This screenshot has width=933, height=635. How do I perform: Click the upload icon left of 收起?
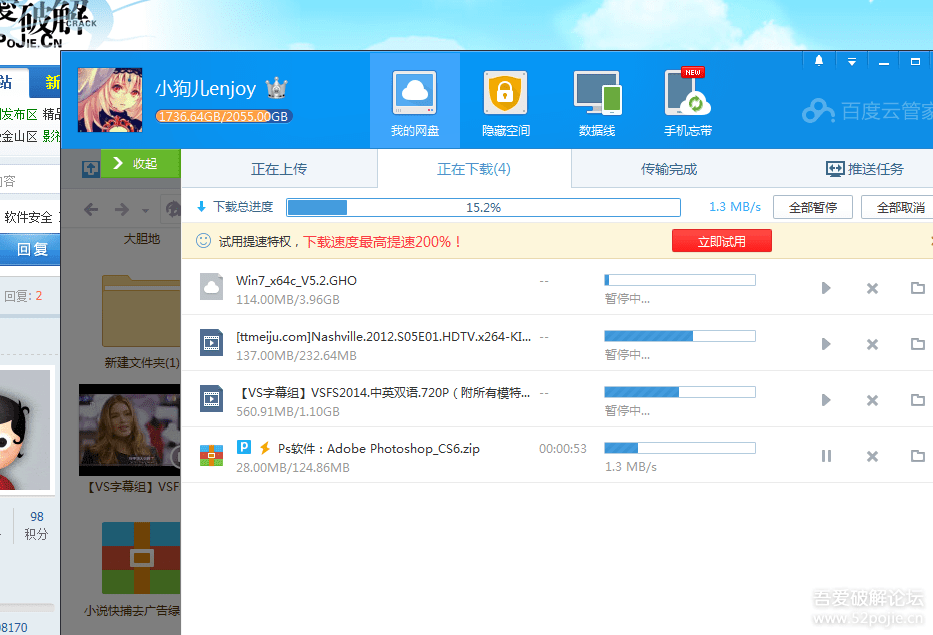point(90,169)
